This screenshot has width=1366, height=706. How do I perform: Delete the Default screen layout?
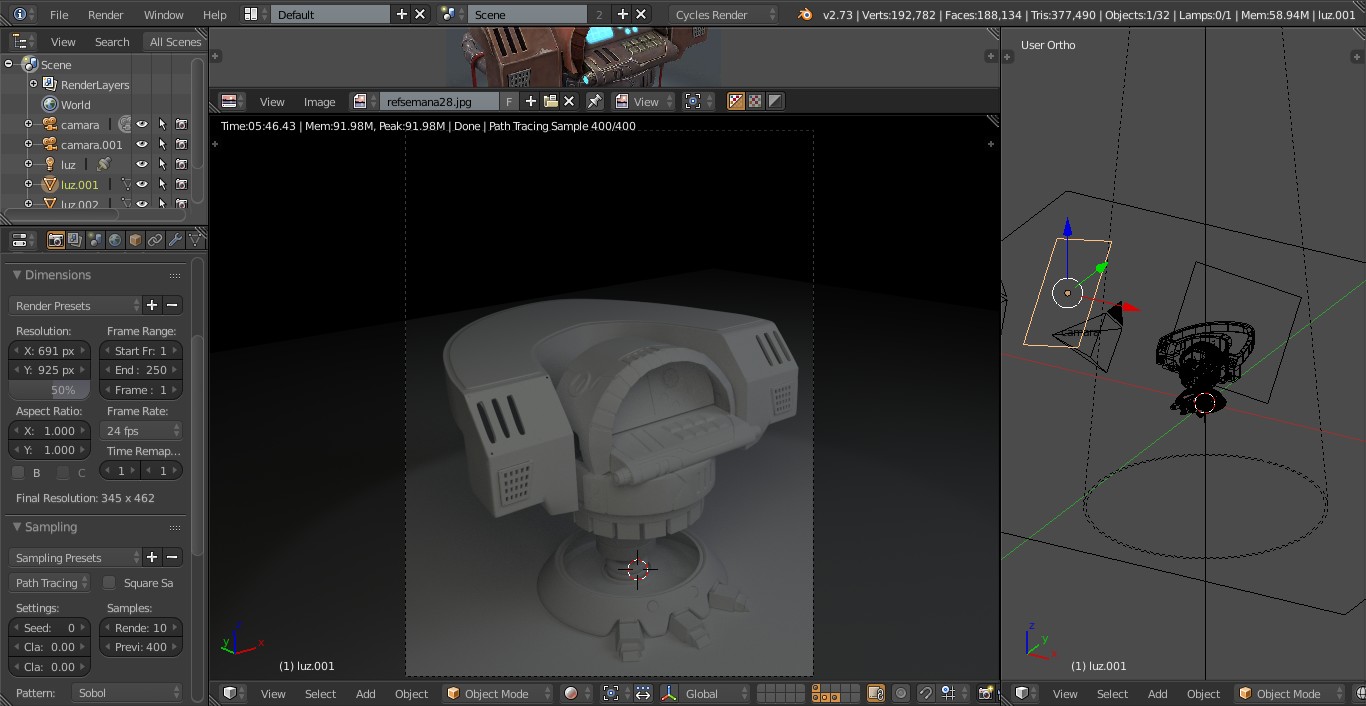click(x=420, y=14)
